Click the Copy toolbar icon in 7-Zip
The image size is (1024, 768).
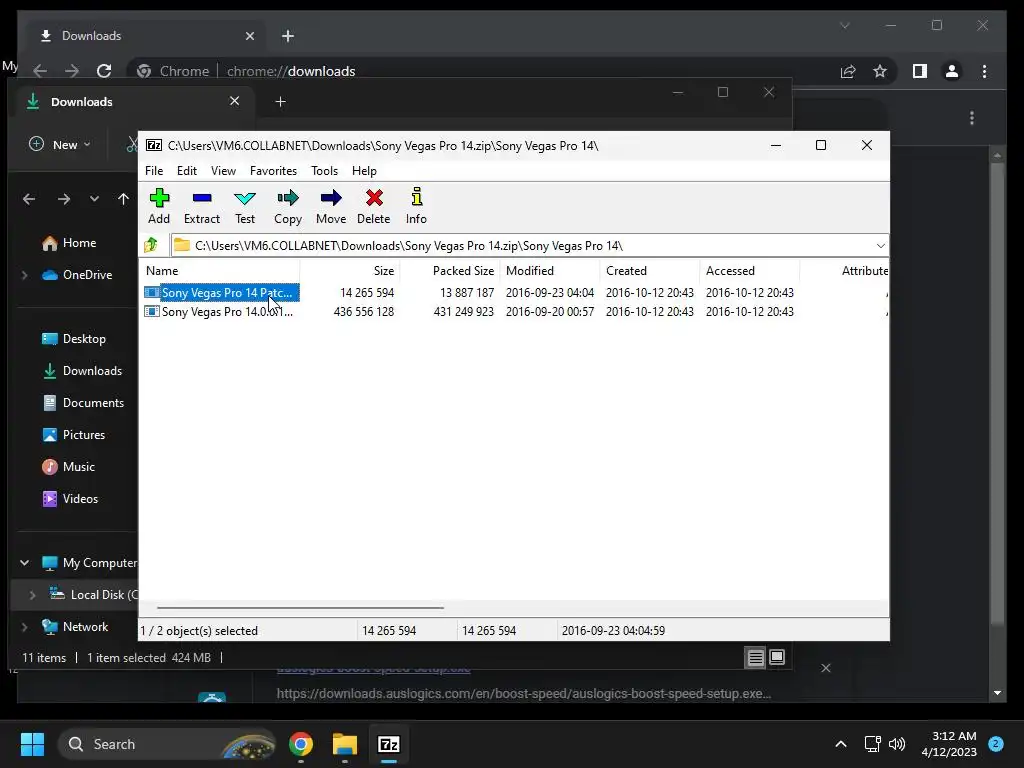[287, 206]
